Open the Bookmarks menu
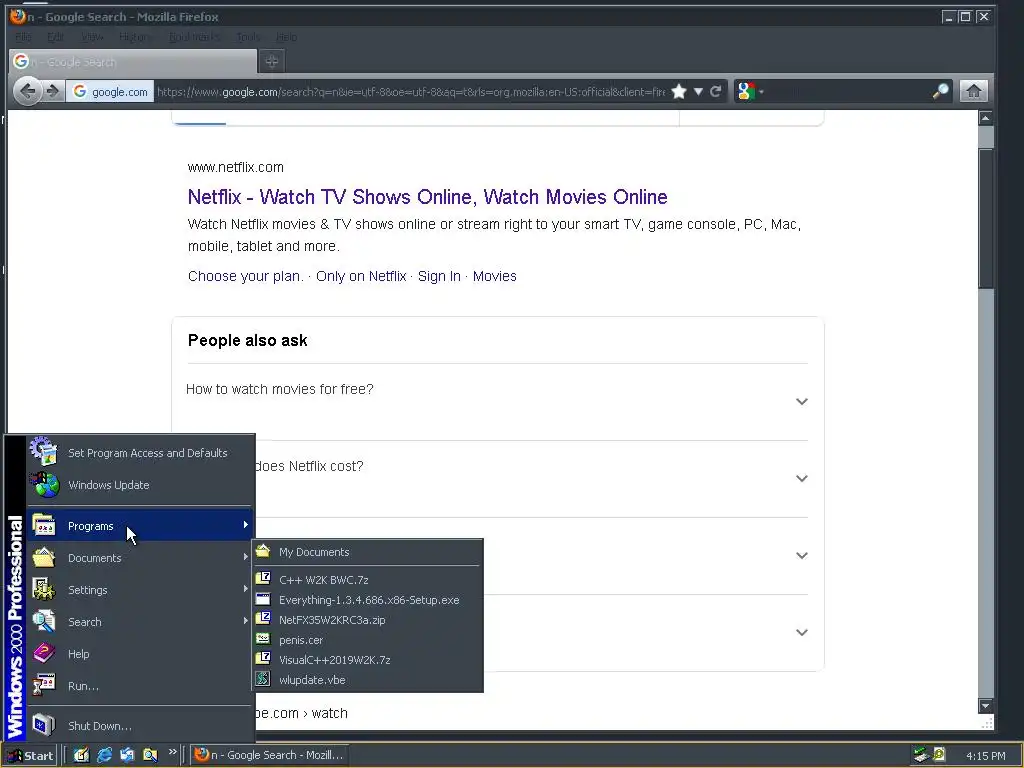The image size is (1024, 768). coord(194,37)
